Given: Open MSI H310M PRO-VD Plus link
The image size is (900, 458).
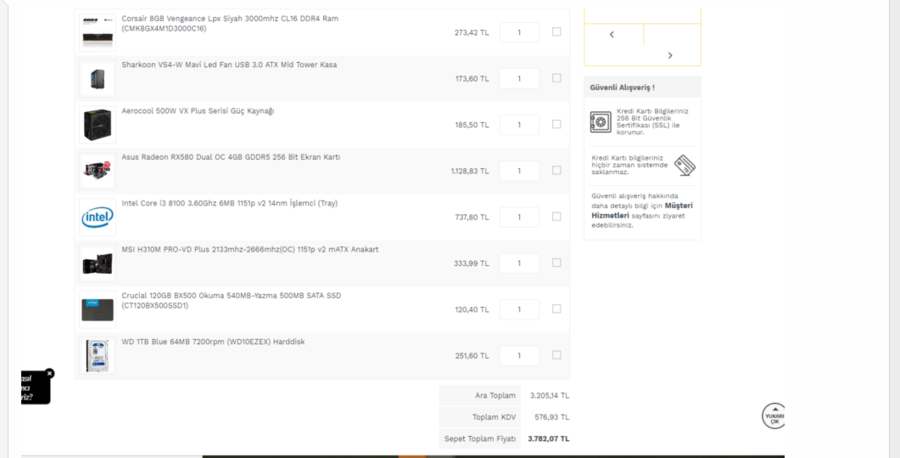Looking at the screenshot, I should click(x=250, y=250).
